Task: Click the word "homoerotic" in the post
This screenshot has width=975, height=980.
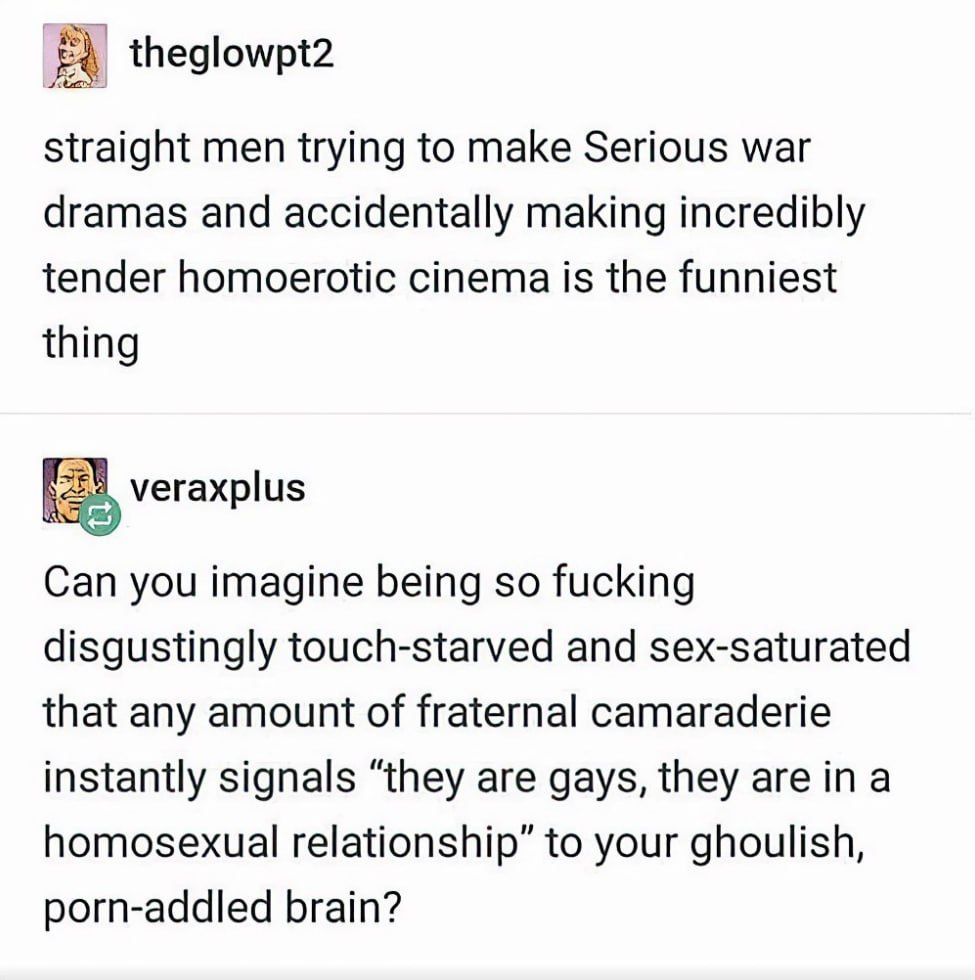Action: click(x=288, y=278)
